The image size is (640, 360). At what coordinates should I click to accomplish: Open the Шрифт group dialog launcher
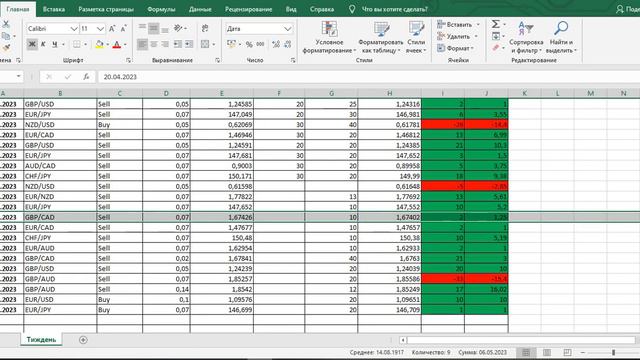pos(129,60)
